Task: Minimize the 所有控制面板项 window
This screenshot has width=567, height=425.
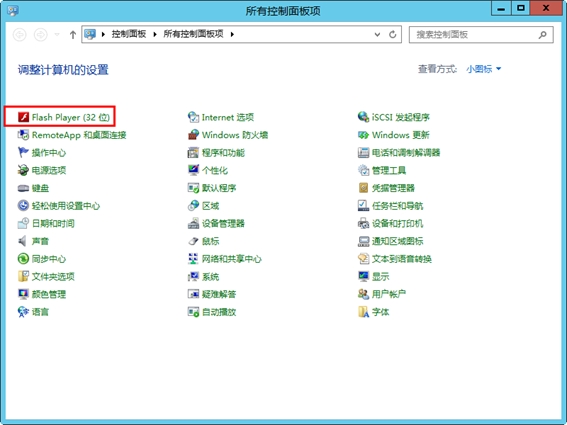Action: [x=501, y=8]
